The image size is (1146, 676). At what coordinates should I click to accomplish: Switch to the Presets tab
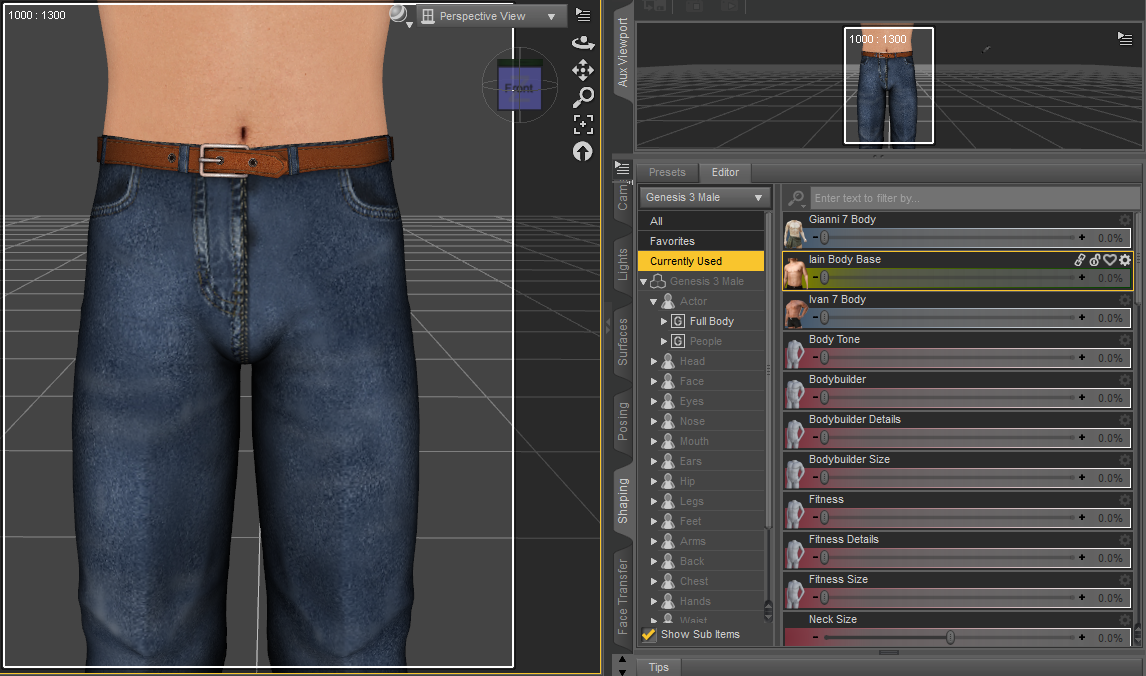pos(667,172)
